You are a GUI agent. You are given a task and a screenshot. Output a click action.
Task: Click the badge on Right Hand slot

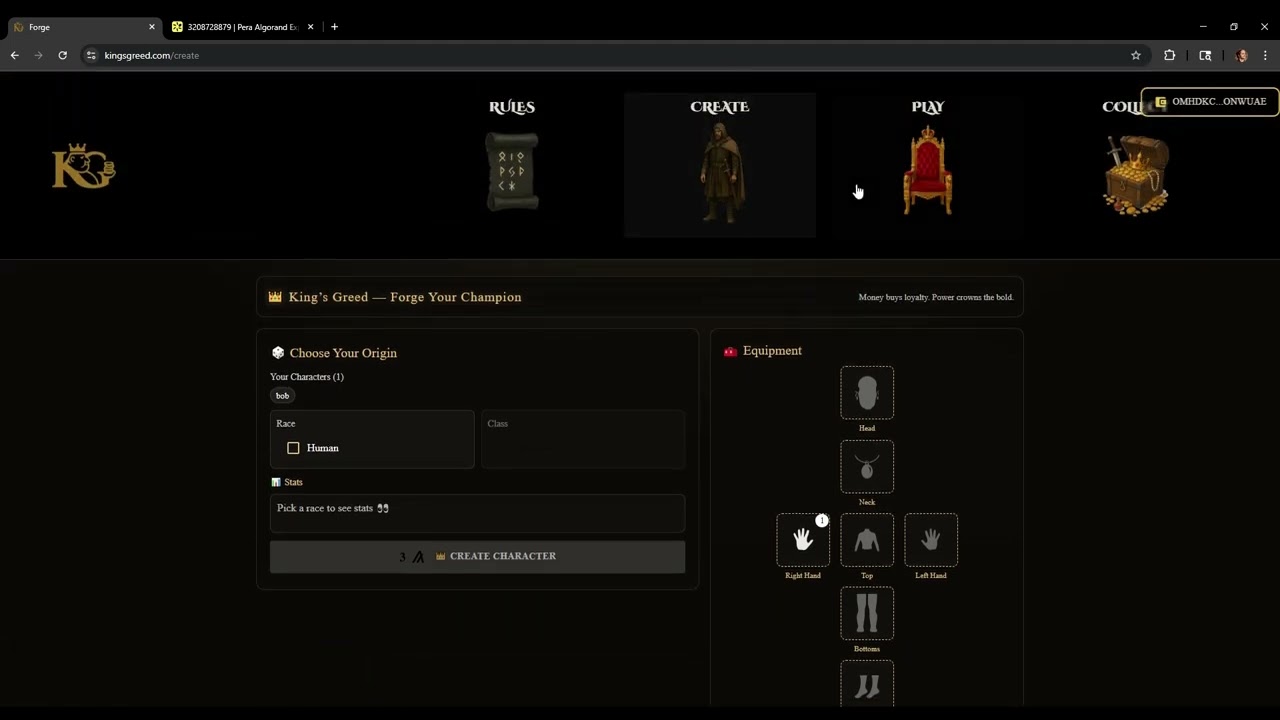point(822,520)
